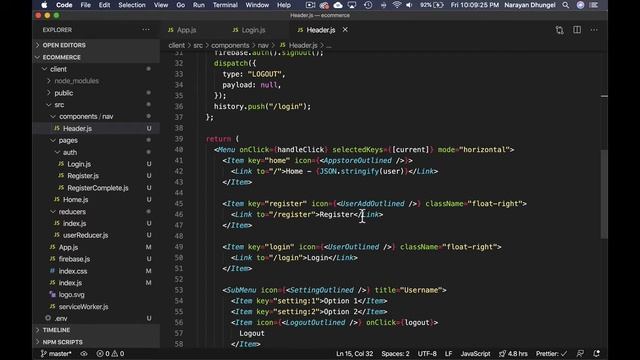The height and width of the screenshot is (360, 640).
Task: Open Home.js file
Action: (x=96, y=200)
